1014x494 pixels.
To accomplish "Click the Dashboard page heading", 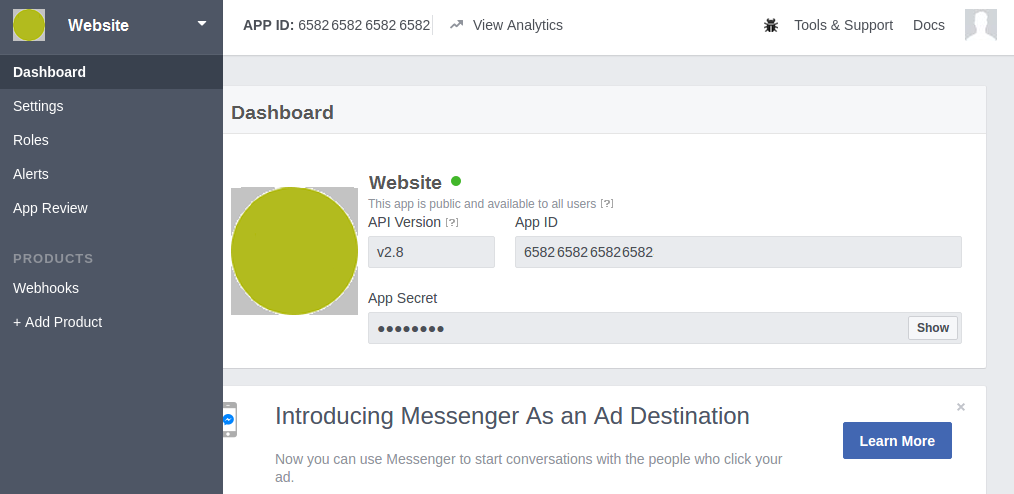I will click(x=283, y=113).
